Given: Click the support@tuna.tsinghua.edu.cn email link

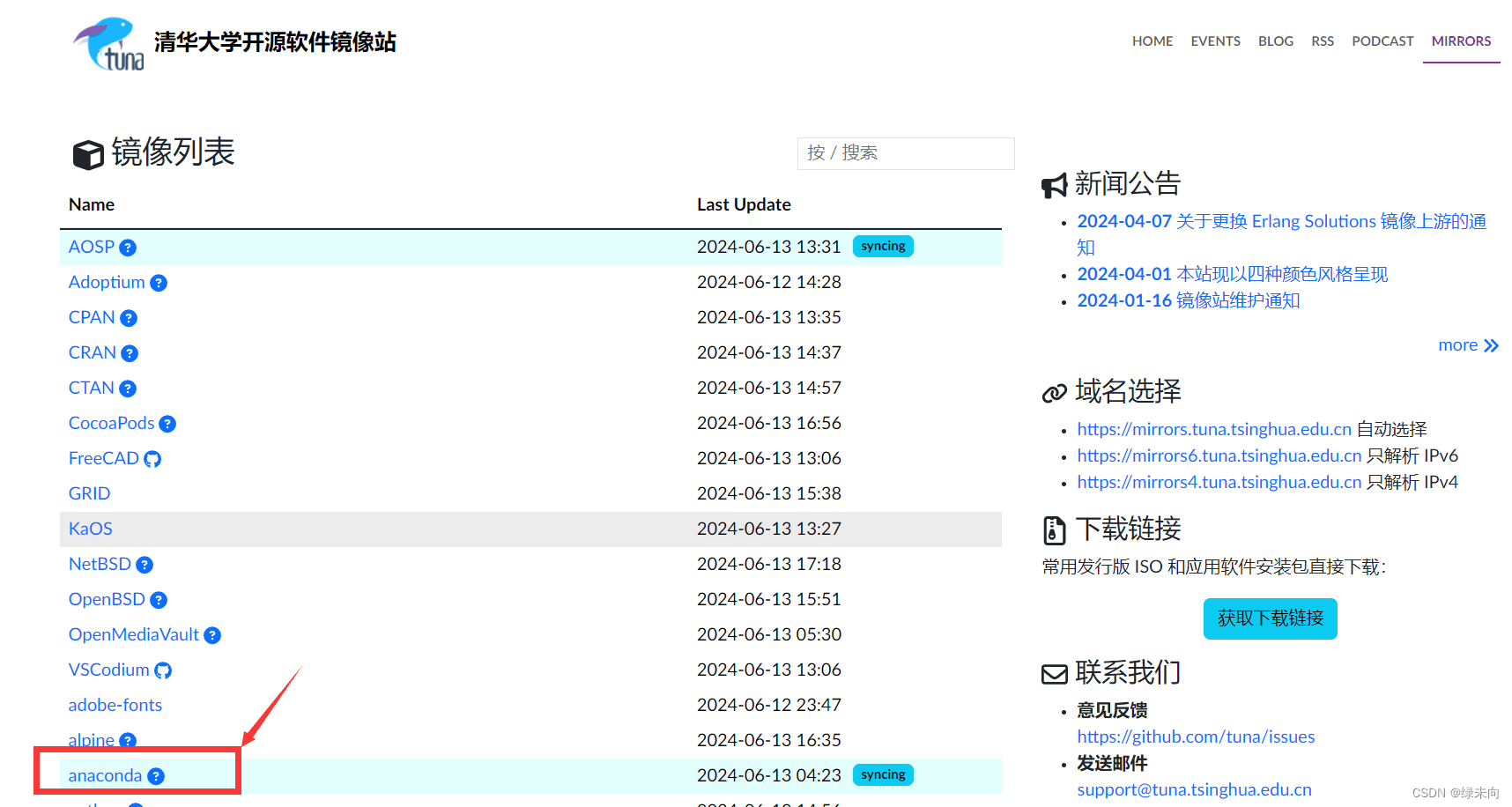Looking at the screenshot, I should [1194, 789].
